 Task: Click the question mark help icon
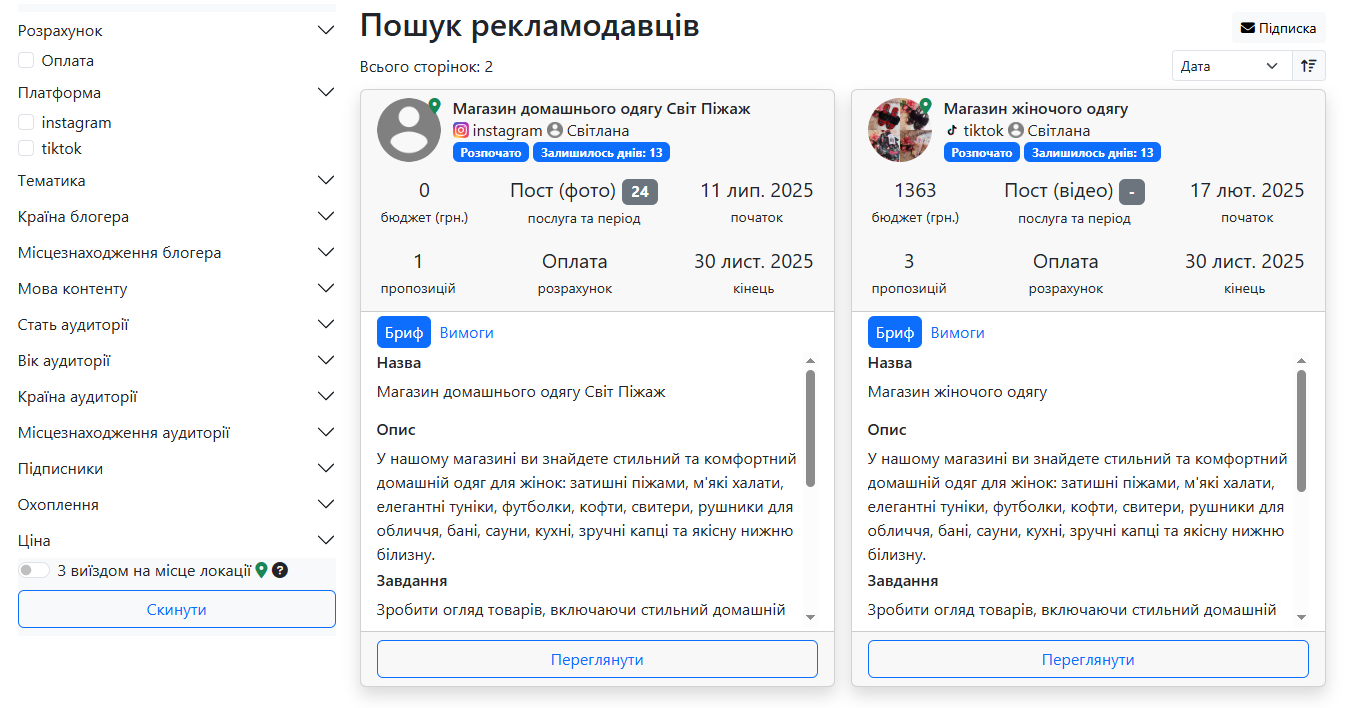point(280,570)
